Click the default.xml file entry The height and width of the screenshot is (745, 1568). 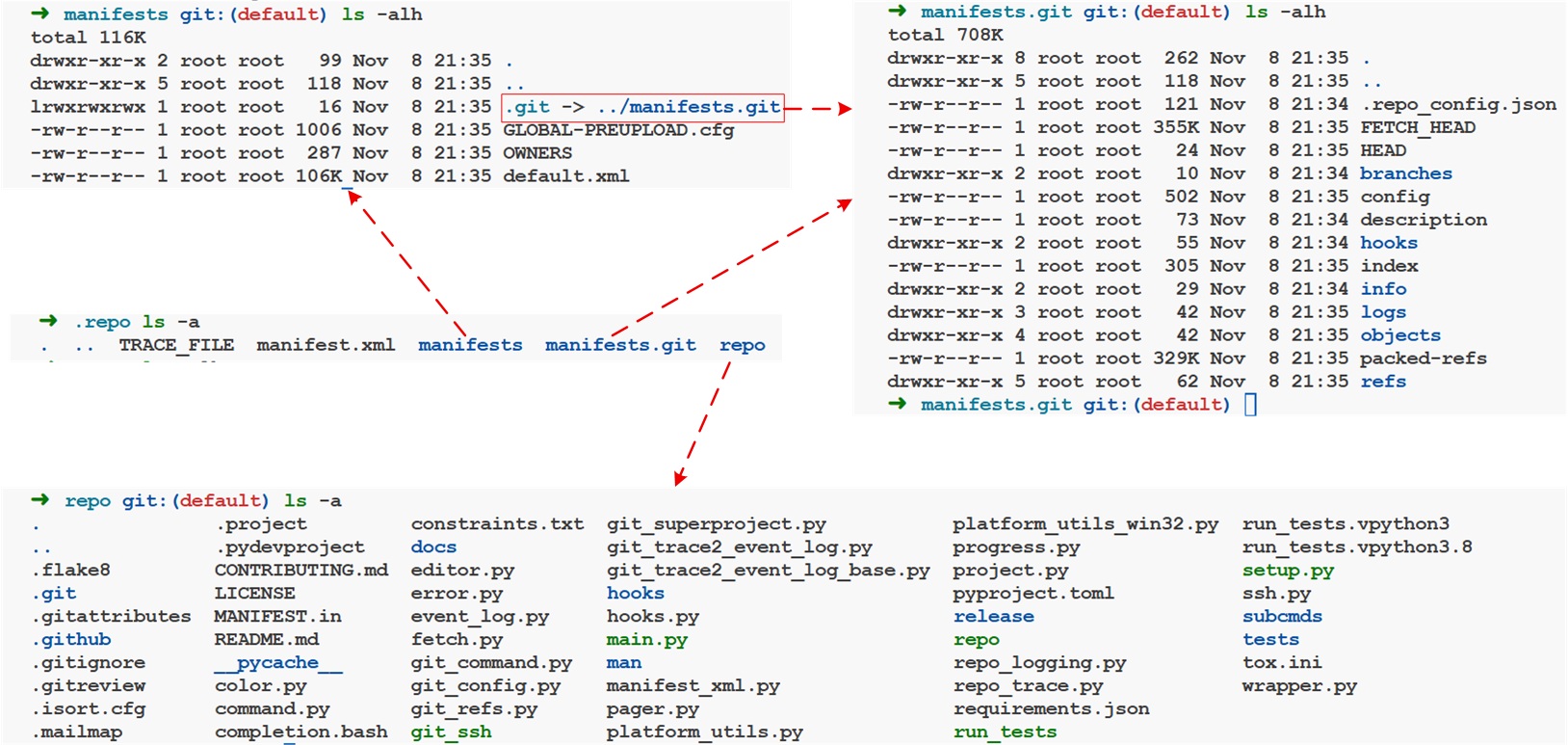(565, 176)
